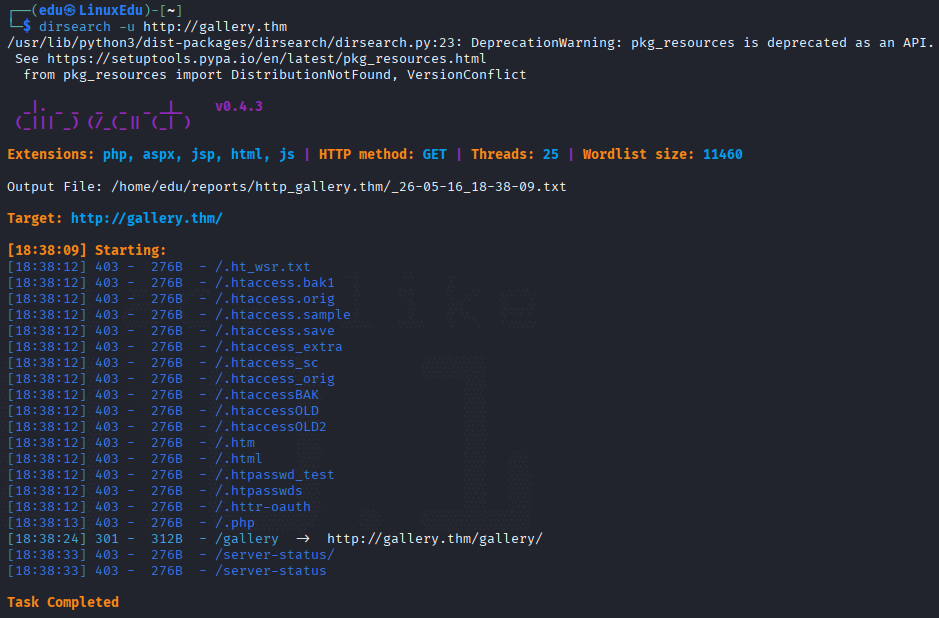
Task: Select the /.htaccess.save result path
Action: (274, 331)
